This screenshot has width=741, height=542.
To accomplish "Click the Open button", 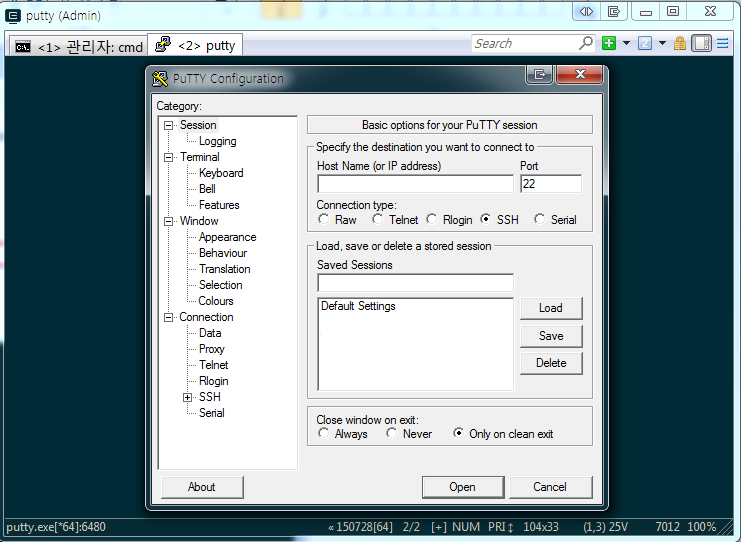I will [x=463, y=487].
